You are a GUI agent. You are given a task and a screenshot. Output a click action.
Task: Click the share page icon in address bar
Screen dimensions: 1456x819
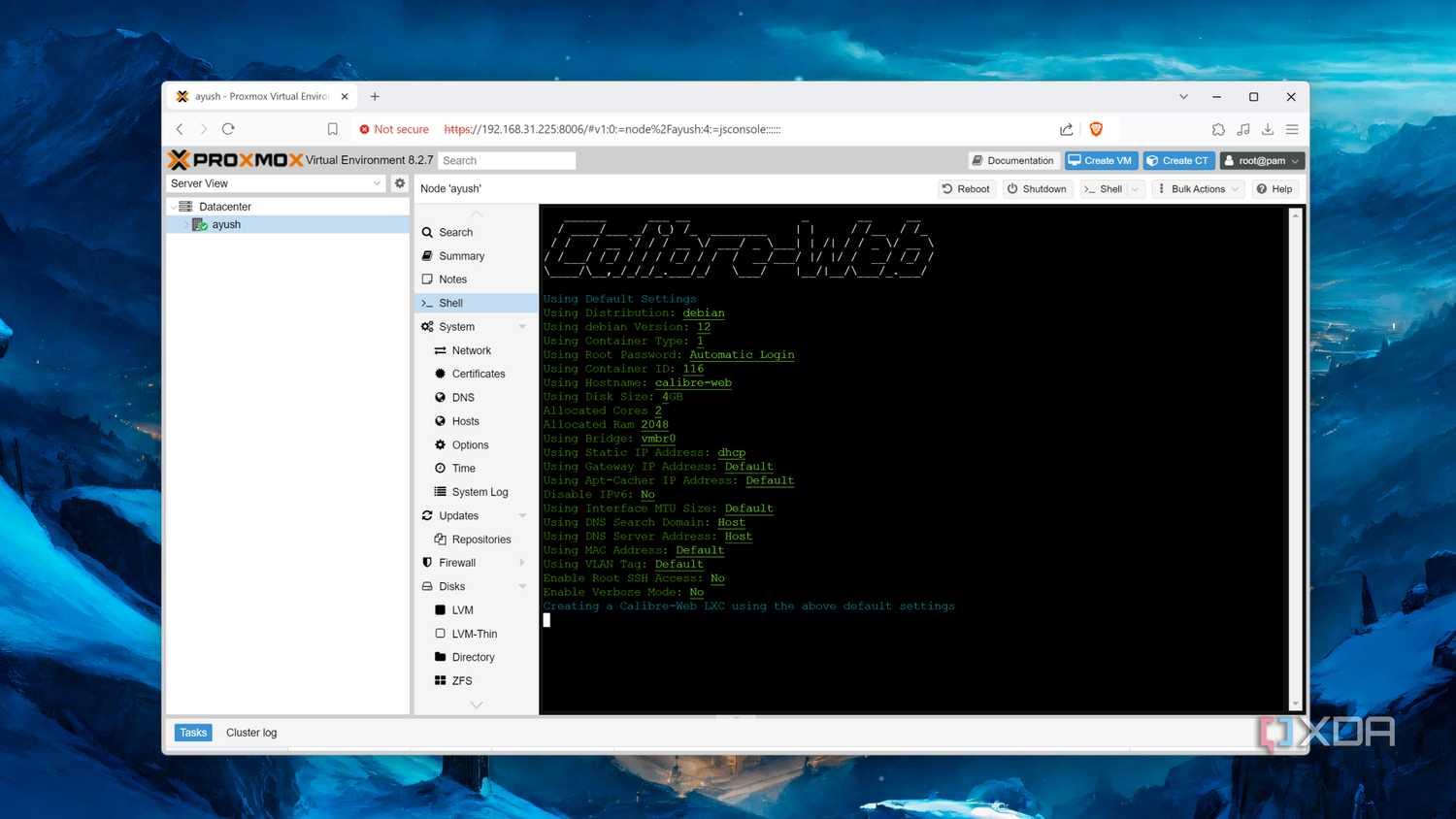pos(1067,129)
